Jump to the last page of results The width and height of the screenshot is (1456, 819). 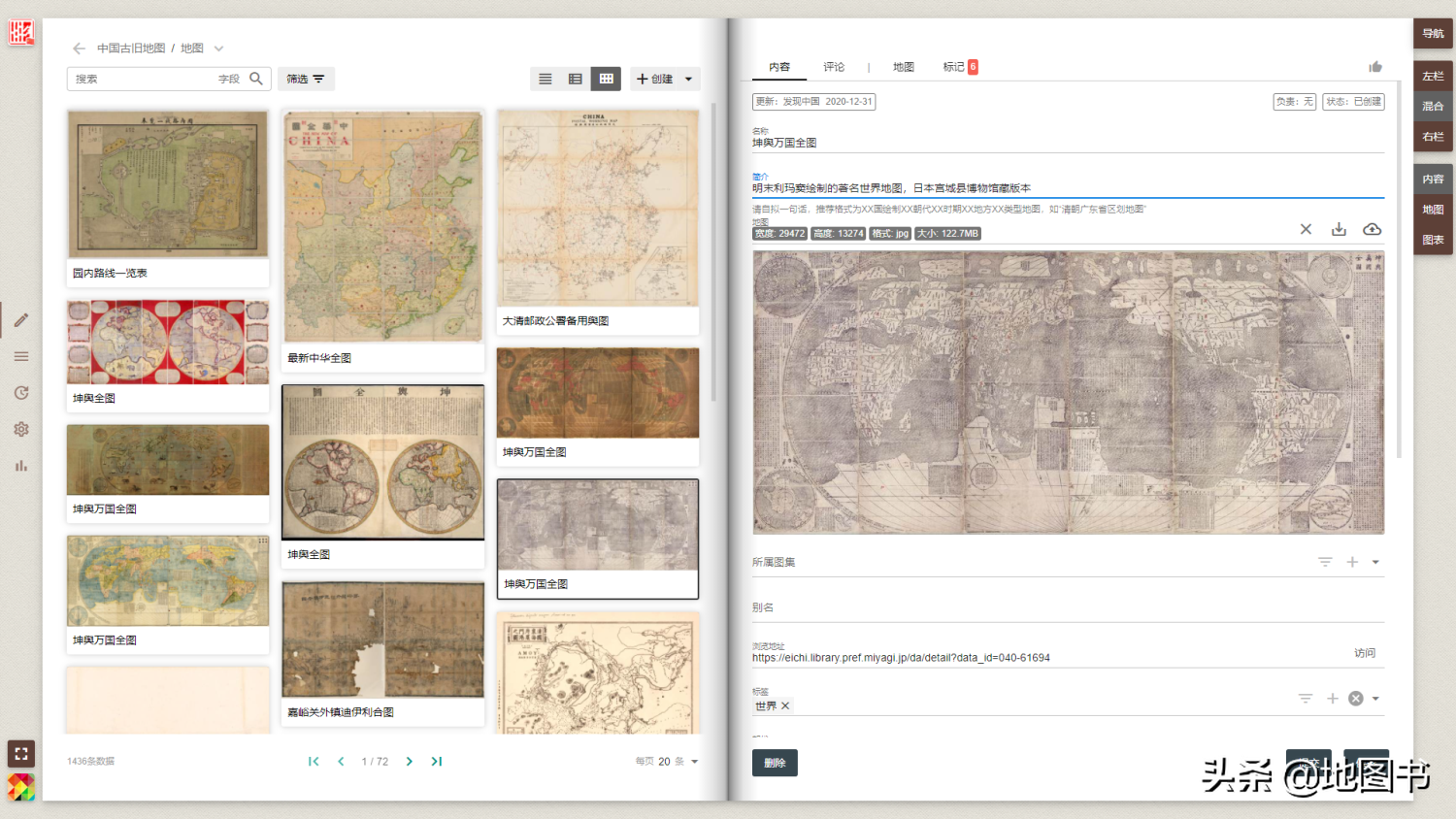click(437, 762)
